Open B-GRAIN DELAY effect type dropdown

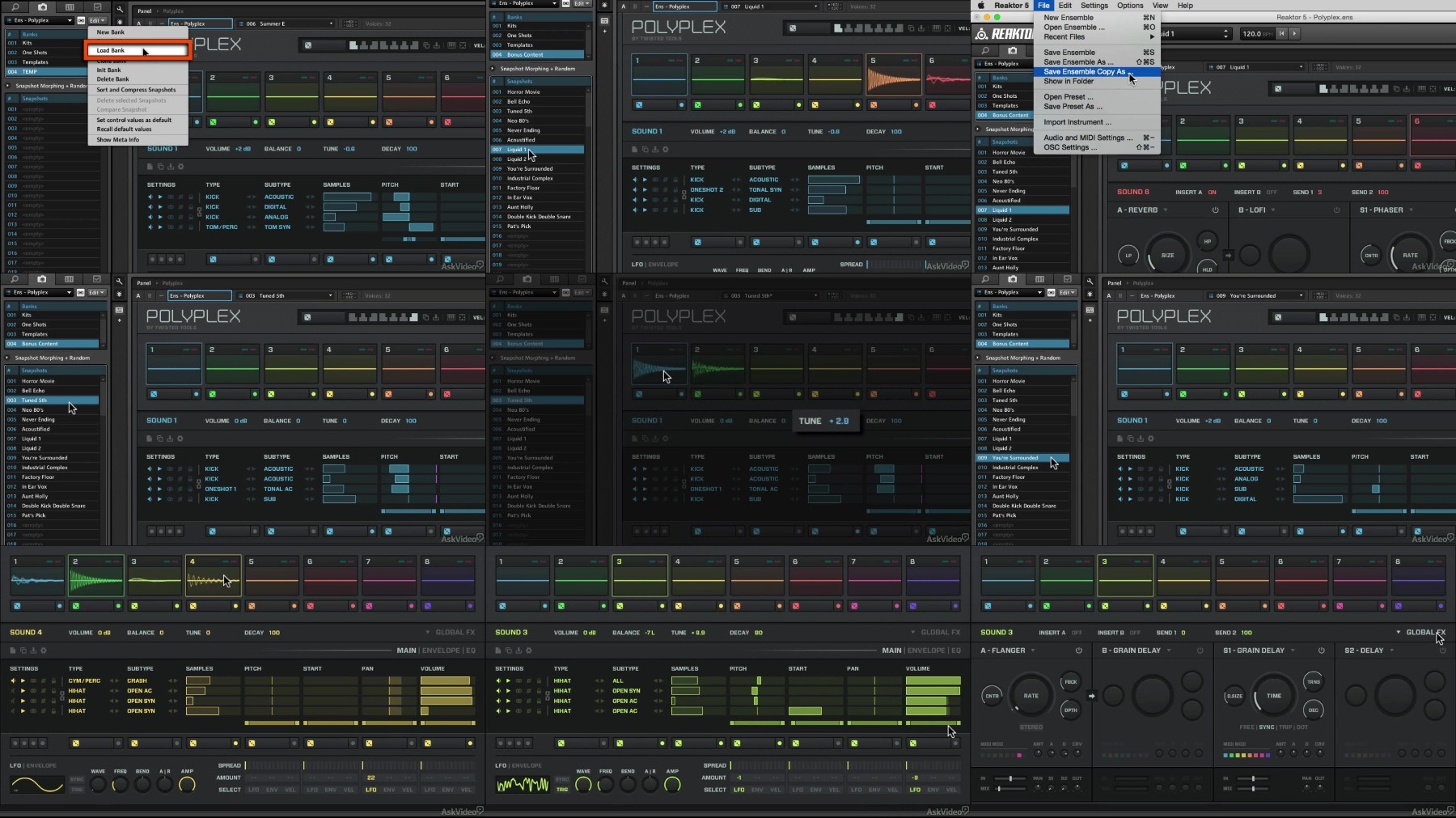coord(1168,651)
